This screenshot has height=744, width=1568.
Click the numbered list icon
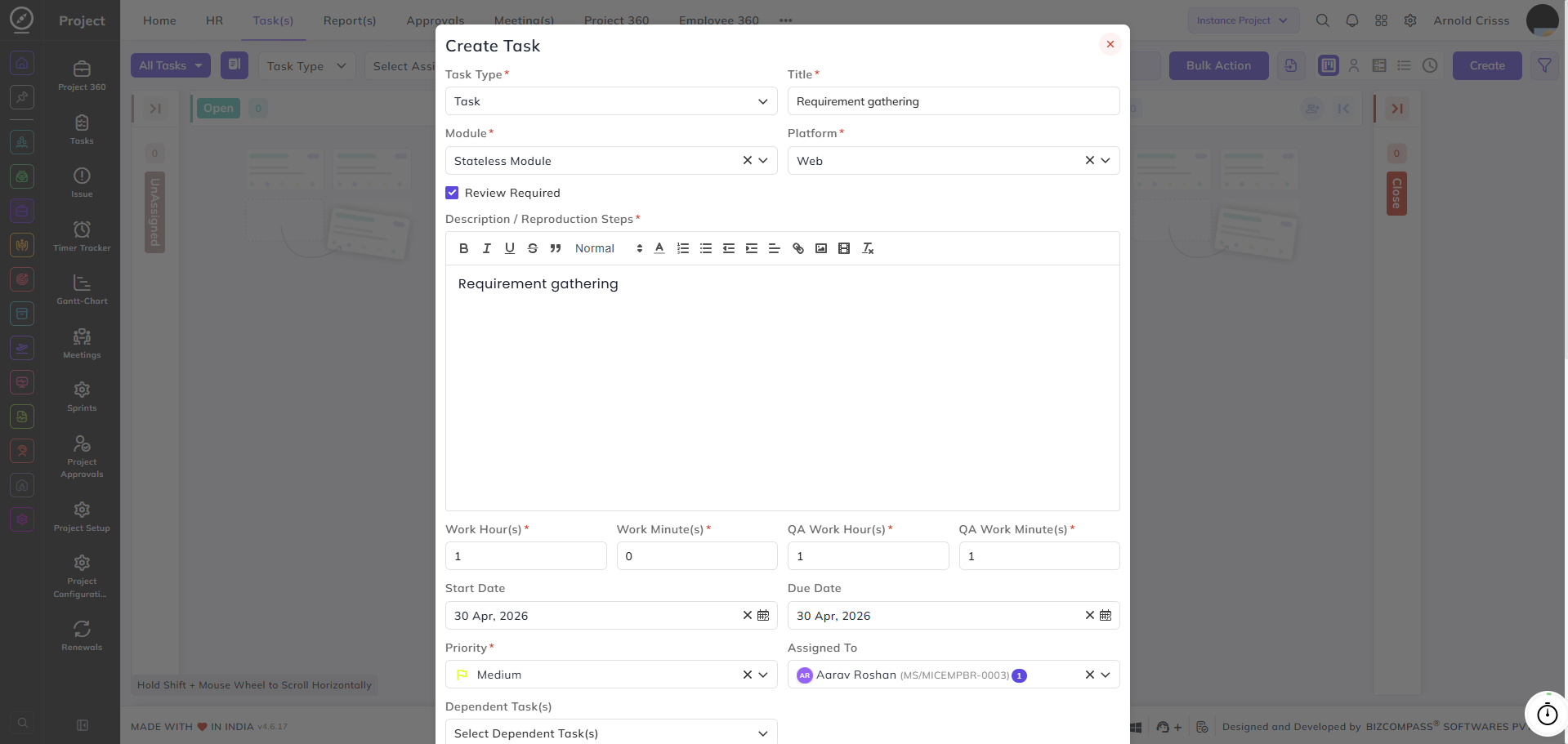tap(683, 248)
